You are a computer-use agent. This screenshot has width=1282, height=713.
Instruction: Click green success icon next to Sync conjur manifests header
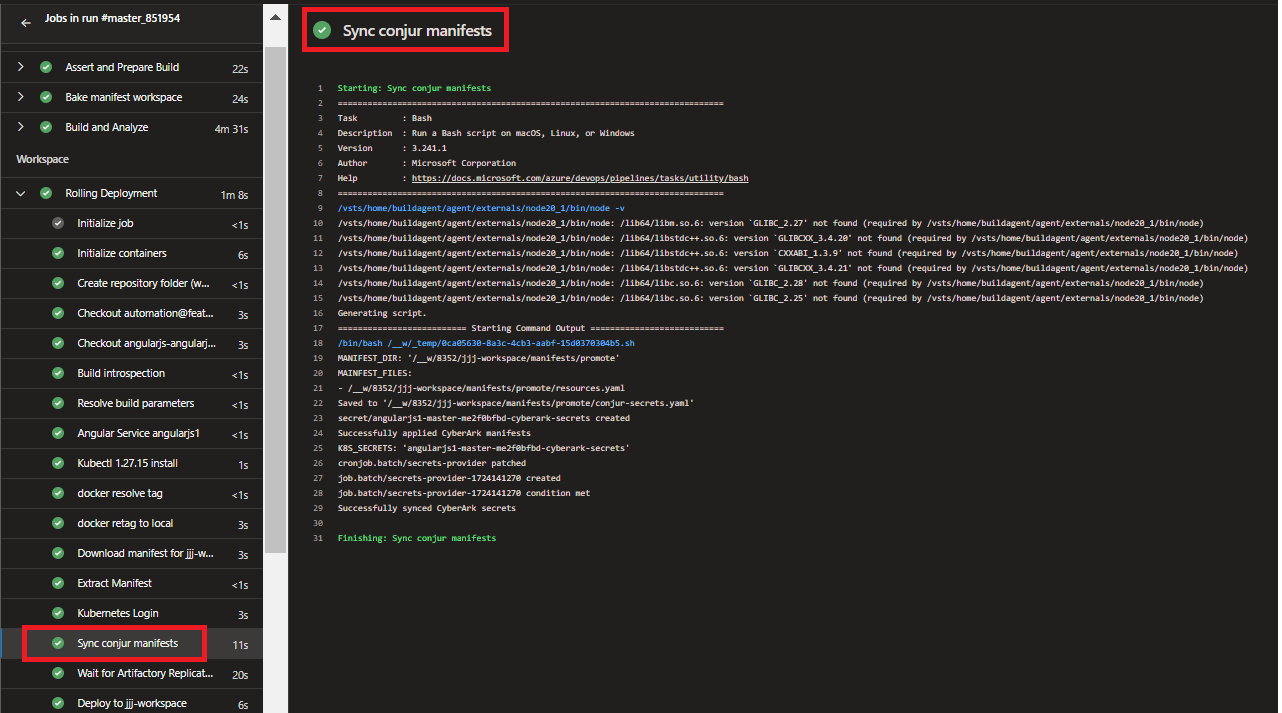(321, 30)
